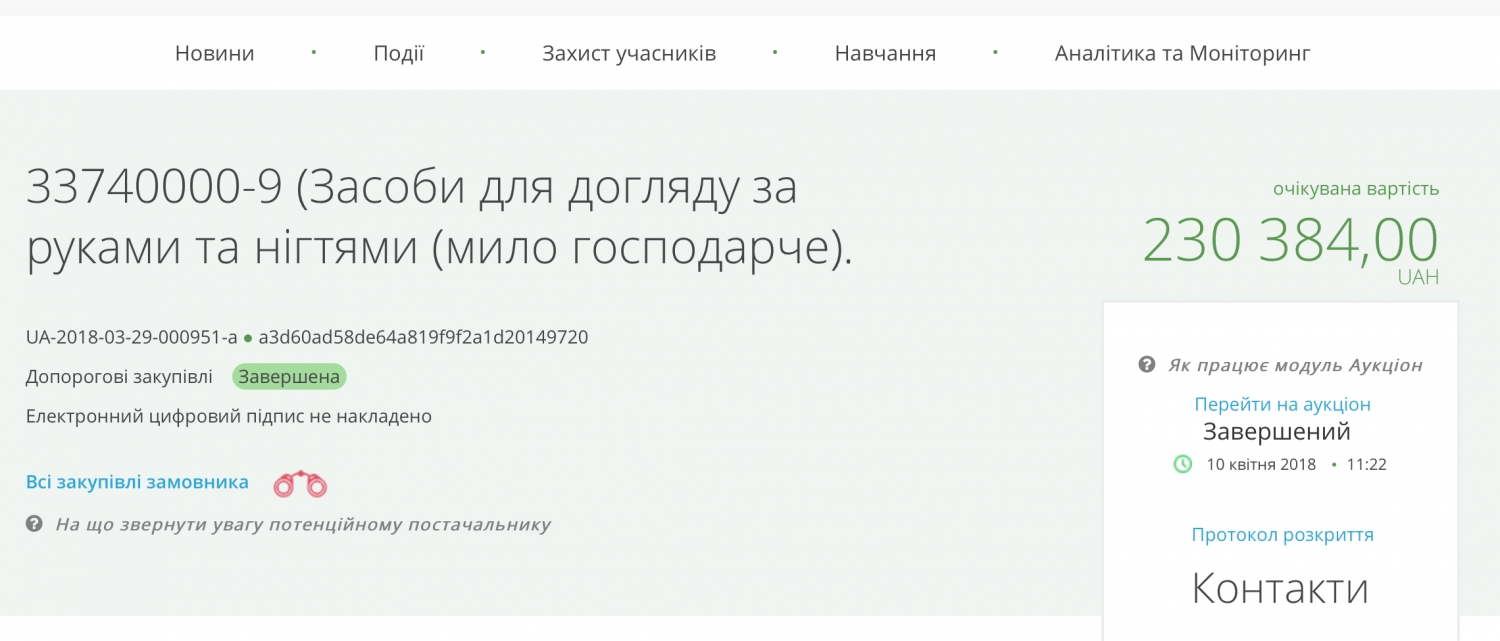
Task: Click tender ID UA-2018-03-29-000951-a
Action: [x=131, y=337]
